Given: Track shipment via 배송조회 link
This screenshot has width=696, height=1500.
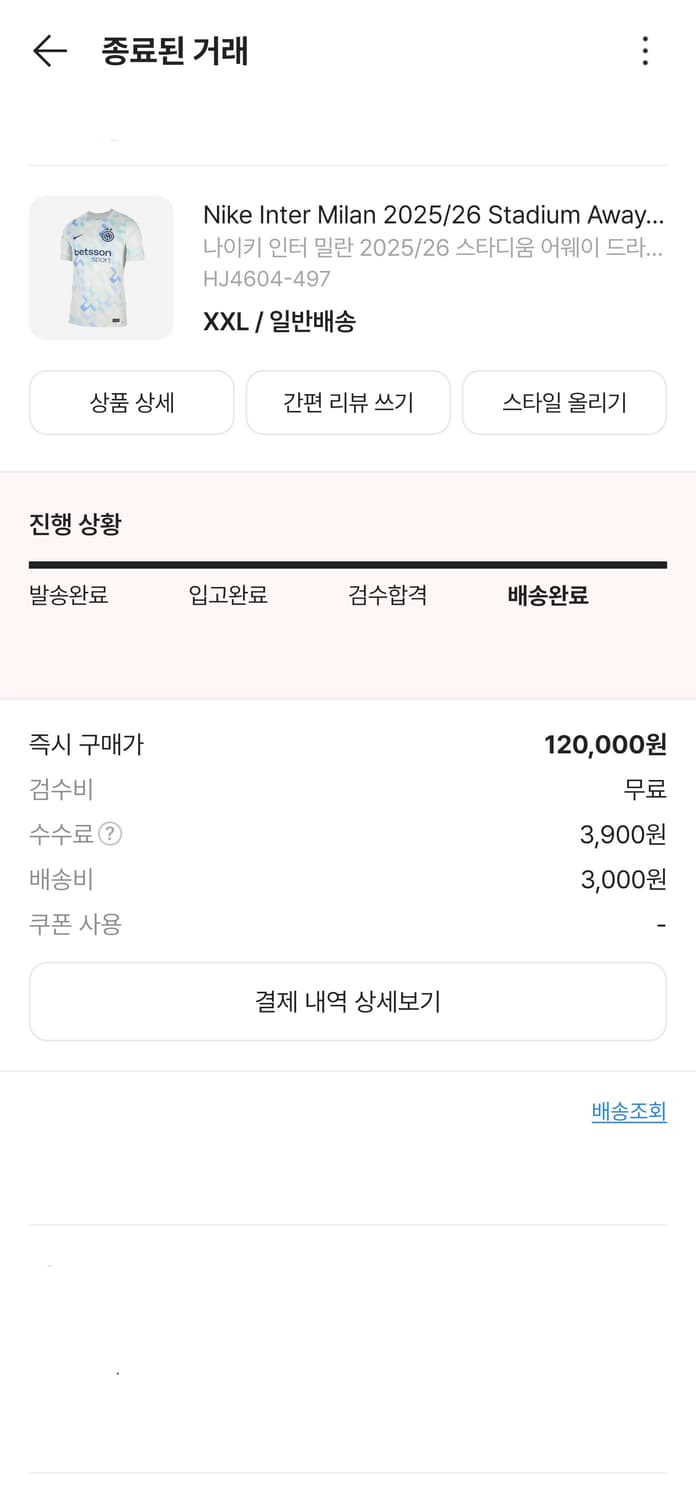Looking at the screenshot, I should (628, 1111).
